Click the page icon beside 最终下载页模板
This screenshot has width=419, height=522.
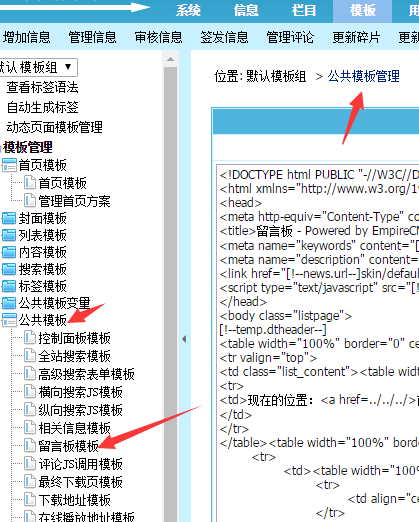[x=30, y=482]
